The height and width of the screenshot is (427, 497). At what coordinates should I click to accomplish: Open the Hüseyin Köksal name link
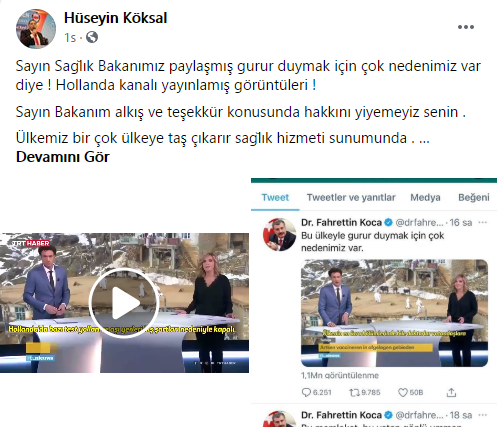coord(115,18)
